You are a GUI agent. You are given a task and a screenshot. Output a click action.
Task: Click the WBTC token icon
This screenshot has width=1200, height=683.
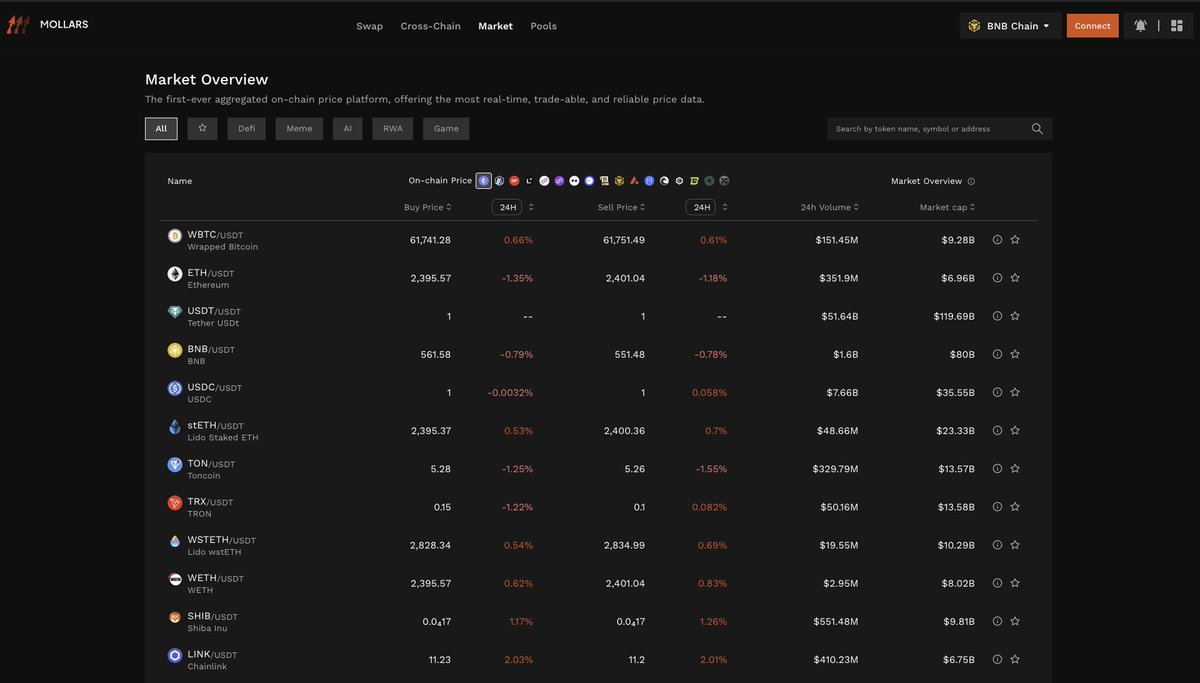[175, 236]
